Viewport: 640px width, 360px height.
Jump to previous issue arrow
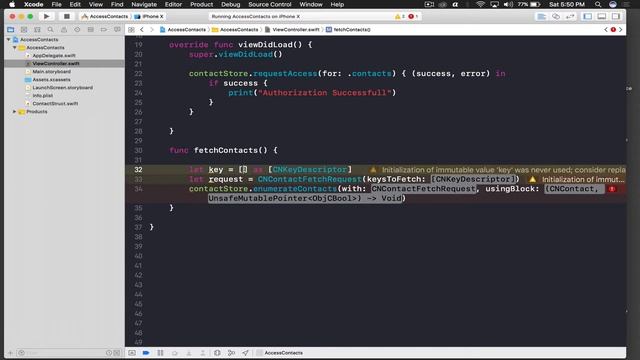[606, 30]
